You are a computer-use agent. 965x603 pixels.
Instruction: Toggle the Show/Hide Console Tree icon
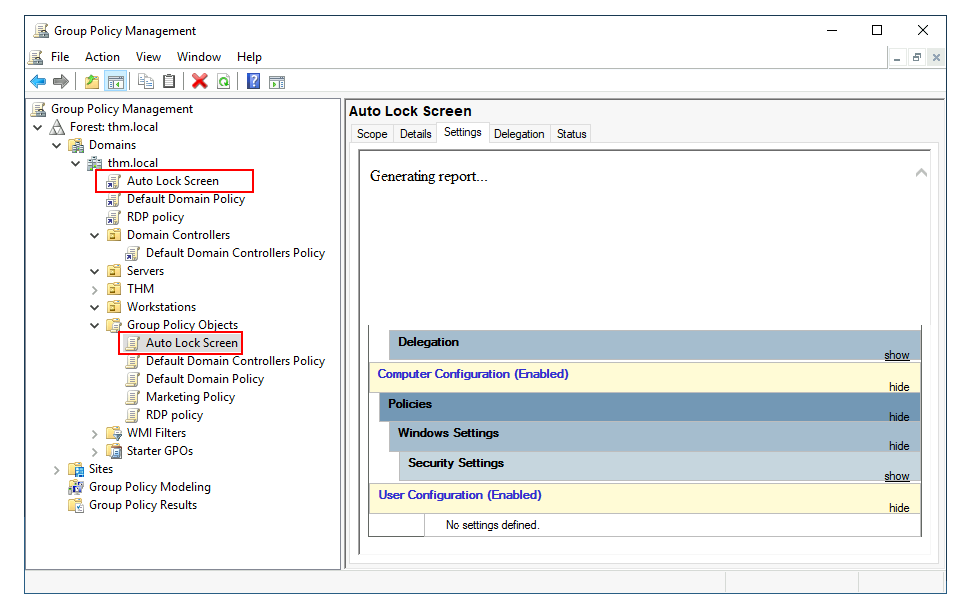[115, 82]
